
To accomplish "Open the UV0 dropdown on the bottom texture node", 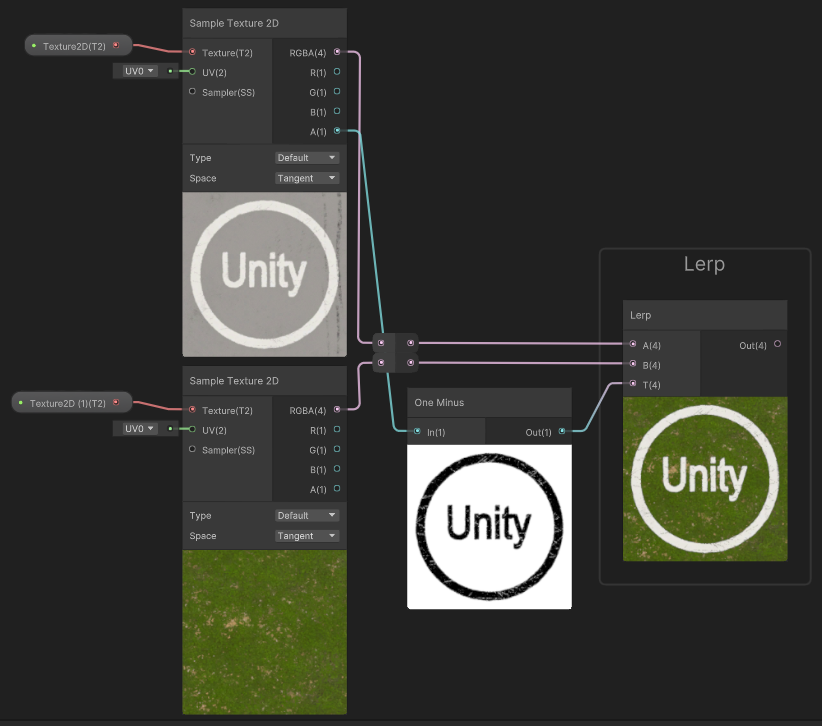I will coord(139,428).
